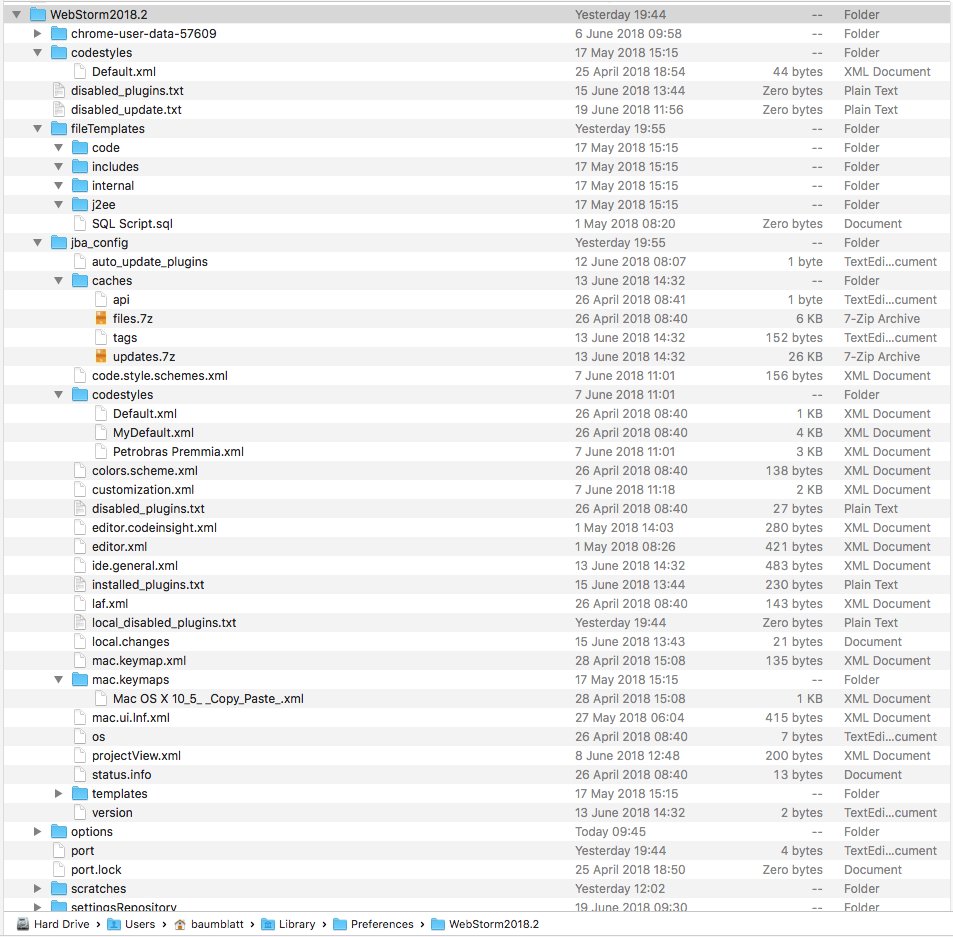Click the "Today 09:45" date of options

(610, 831)
